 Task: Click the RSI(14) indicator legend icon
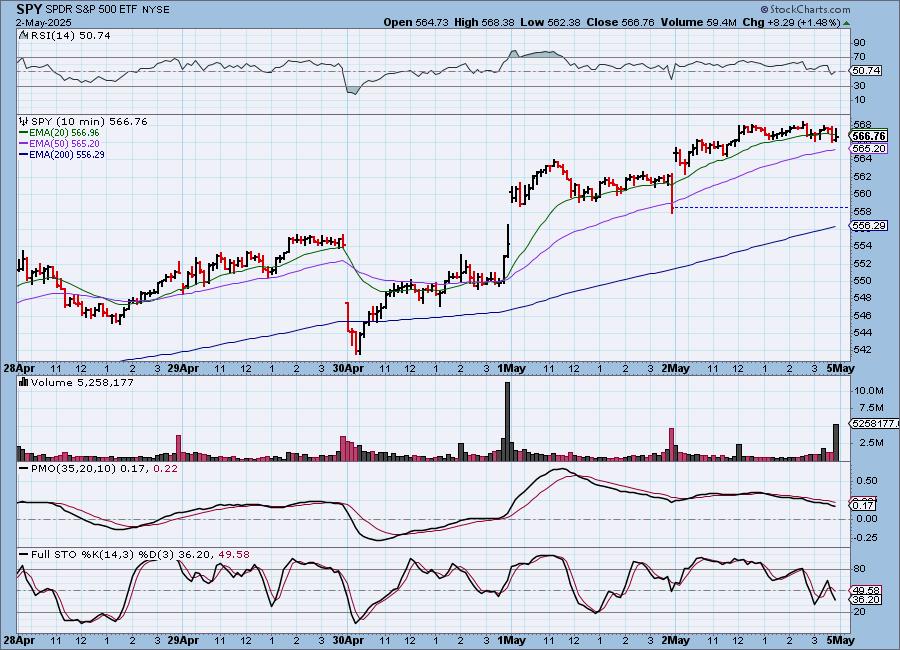pyautogui.click(x=24, y=36)
